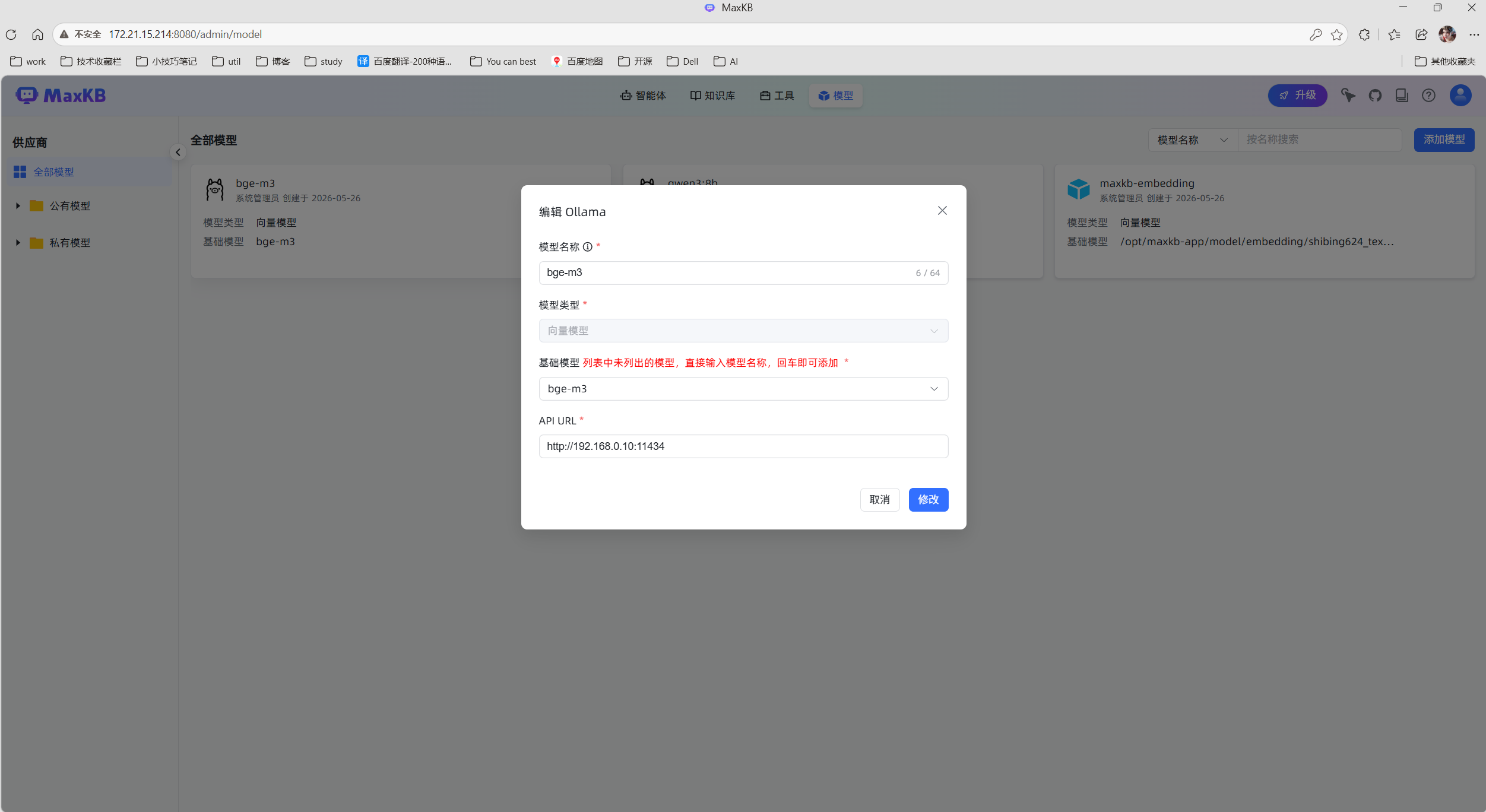Image resolution: width=1486 pixels, height=812 pixels.
Task: Open the 知识库 tab
Action: [712, 96]
